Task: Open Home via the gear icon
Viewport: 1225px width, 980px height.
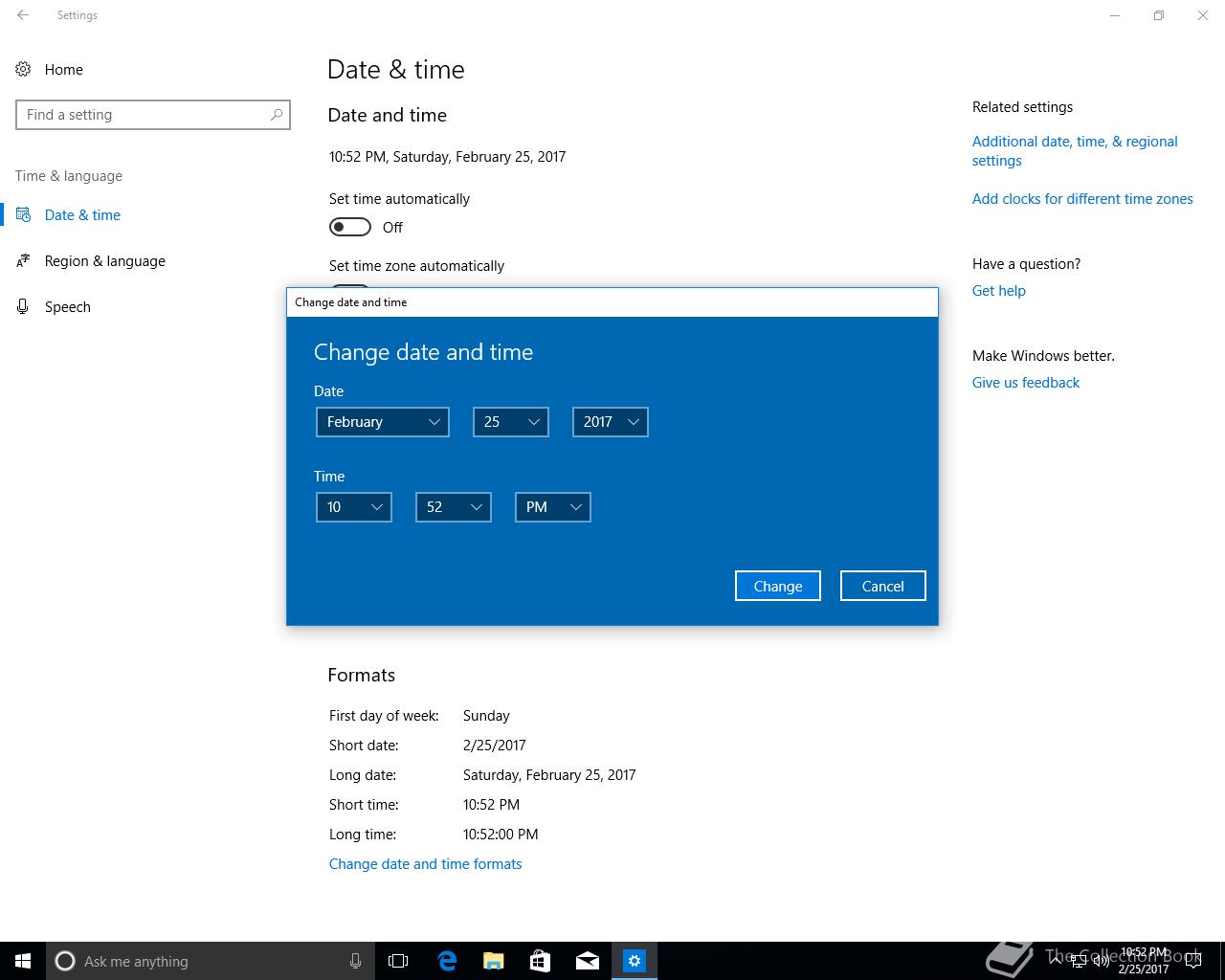Action: coord(23,69)
